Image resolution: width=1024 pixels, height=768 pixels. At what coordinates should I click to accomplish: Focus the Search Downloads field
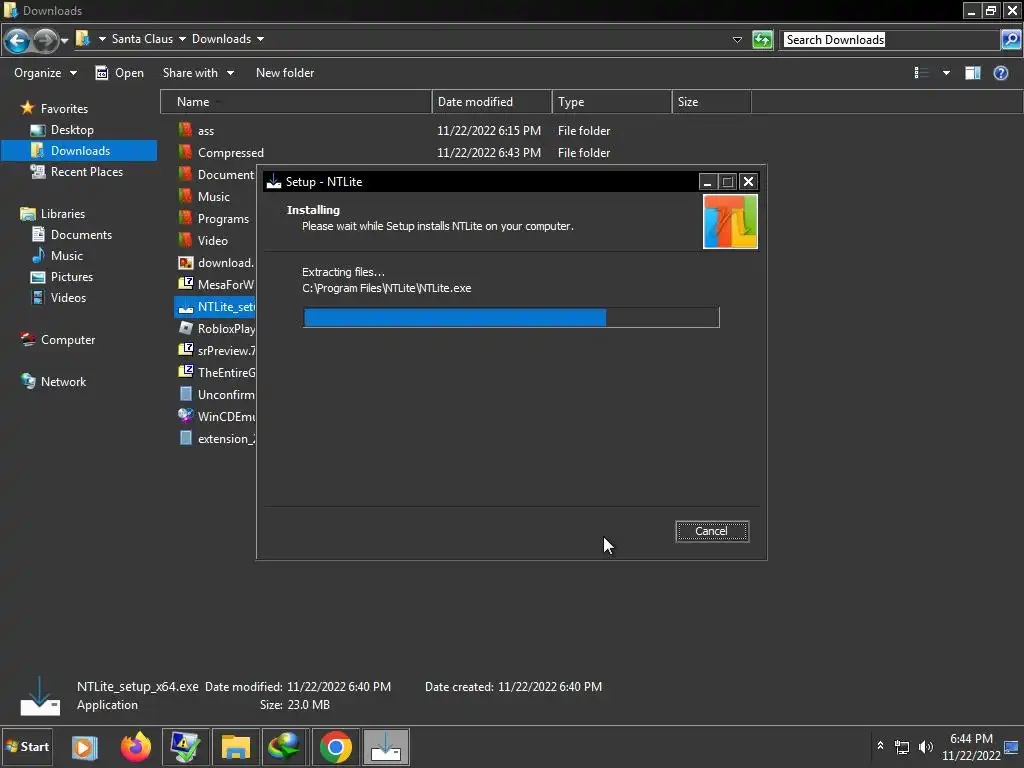(891, 40)
